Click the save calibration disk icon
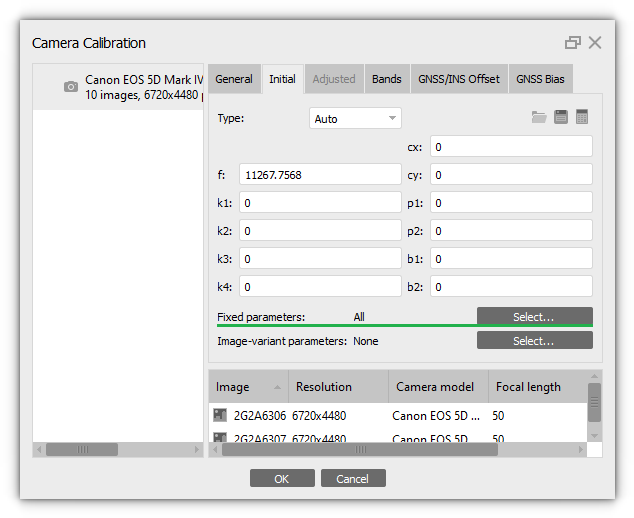The width and height of the screenshot is (634, 518). point(561,117)
